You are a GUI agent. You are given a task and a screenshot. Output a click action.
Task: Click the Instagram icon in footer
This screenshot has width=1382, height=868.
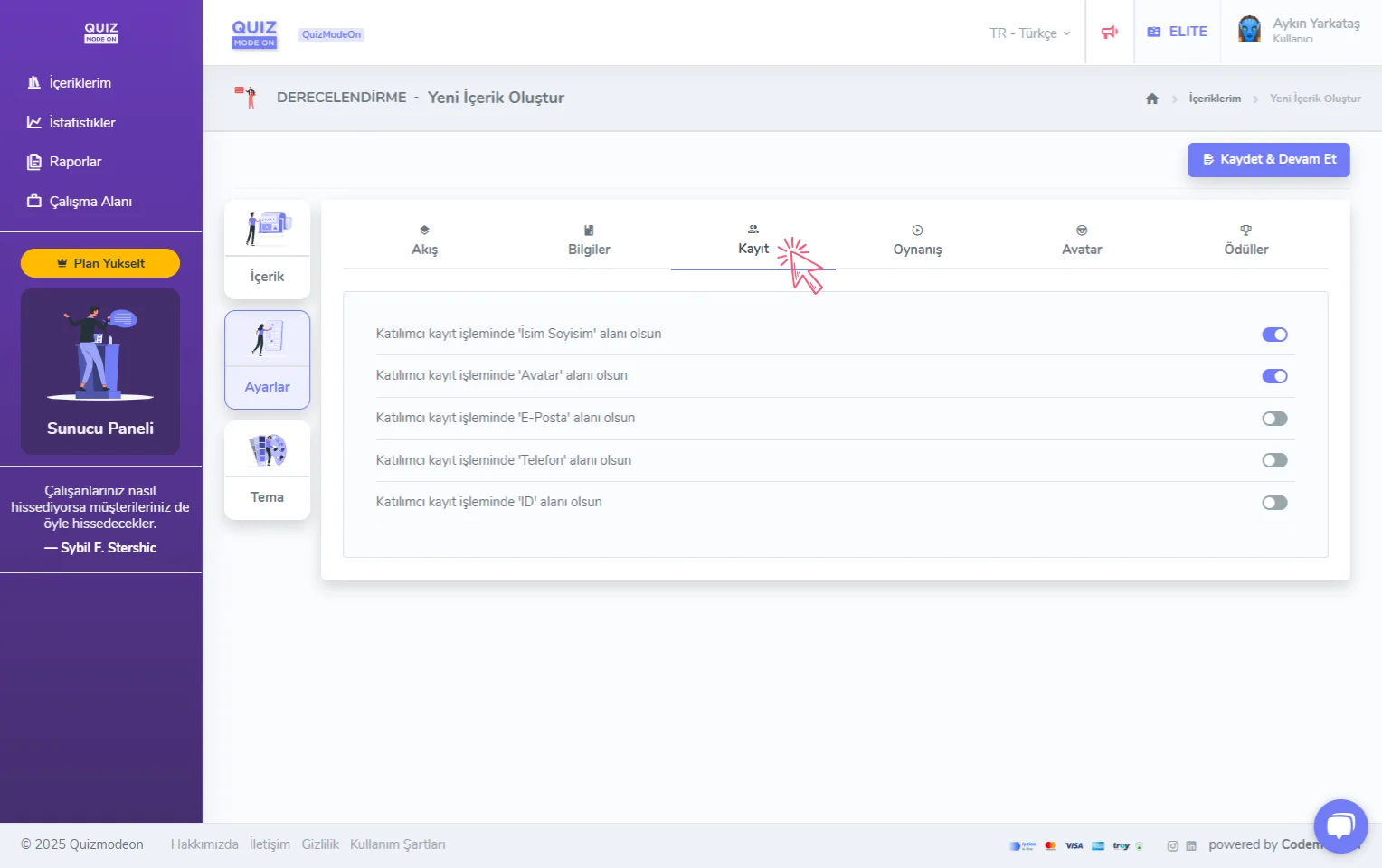pyautogui.click(x=1172, y=845)
